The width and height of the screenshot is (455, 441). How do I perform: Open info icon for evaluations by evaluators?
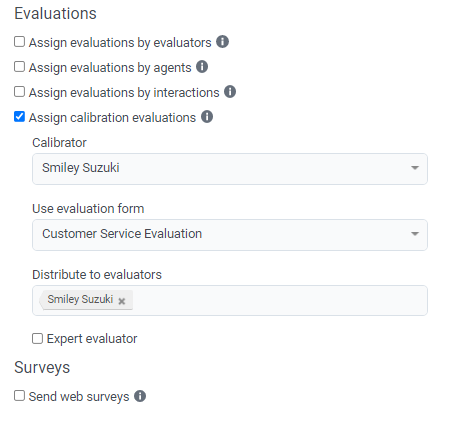pos(222,42)
